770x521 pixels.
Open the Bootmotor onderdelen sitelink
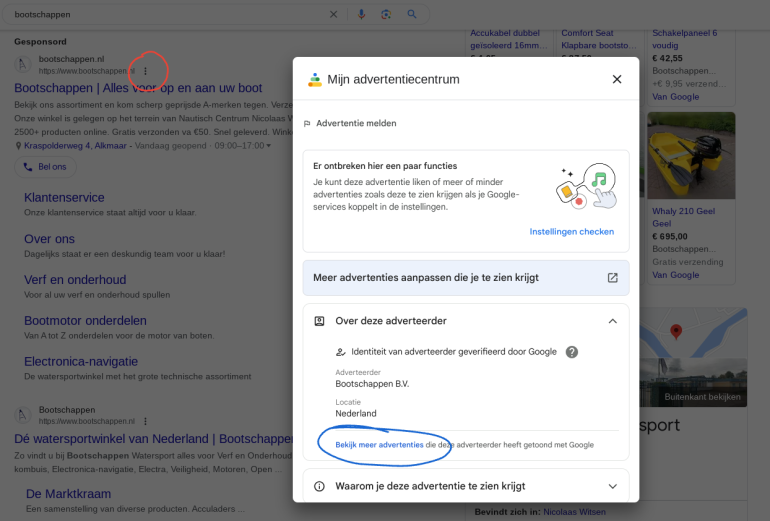point(85,321)
